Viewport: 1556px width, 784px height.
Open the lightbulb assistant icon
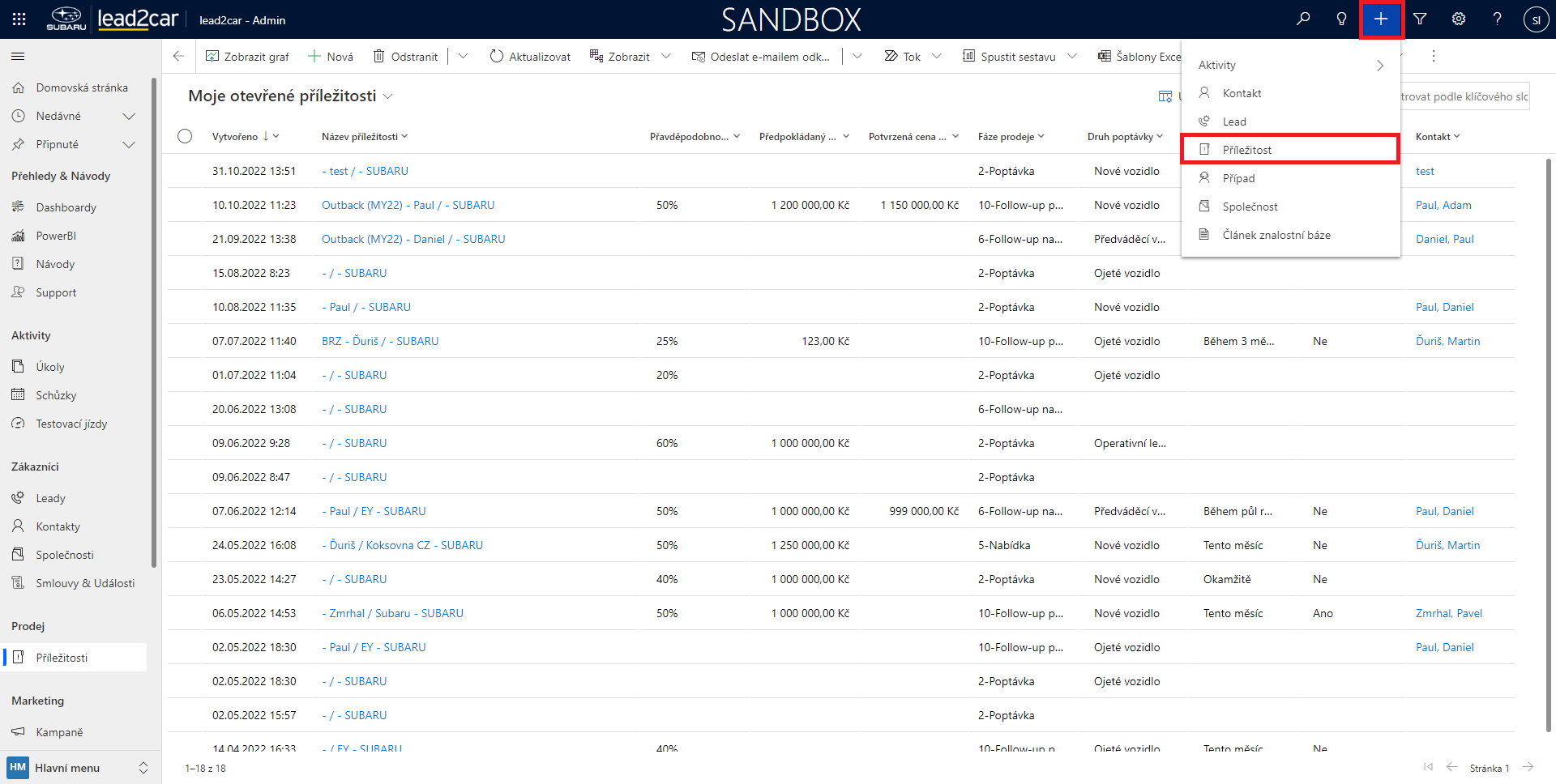[1341, 19]
